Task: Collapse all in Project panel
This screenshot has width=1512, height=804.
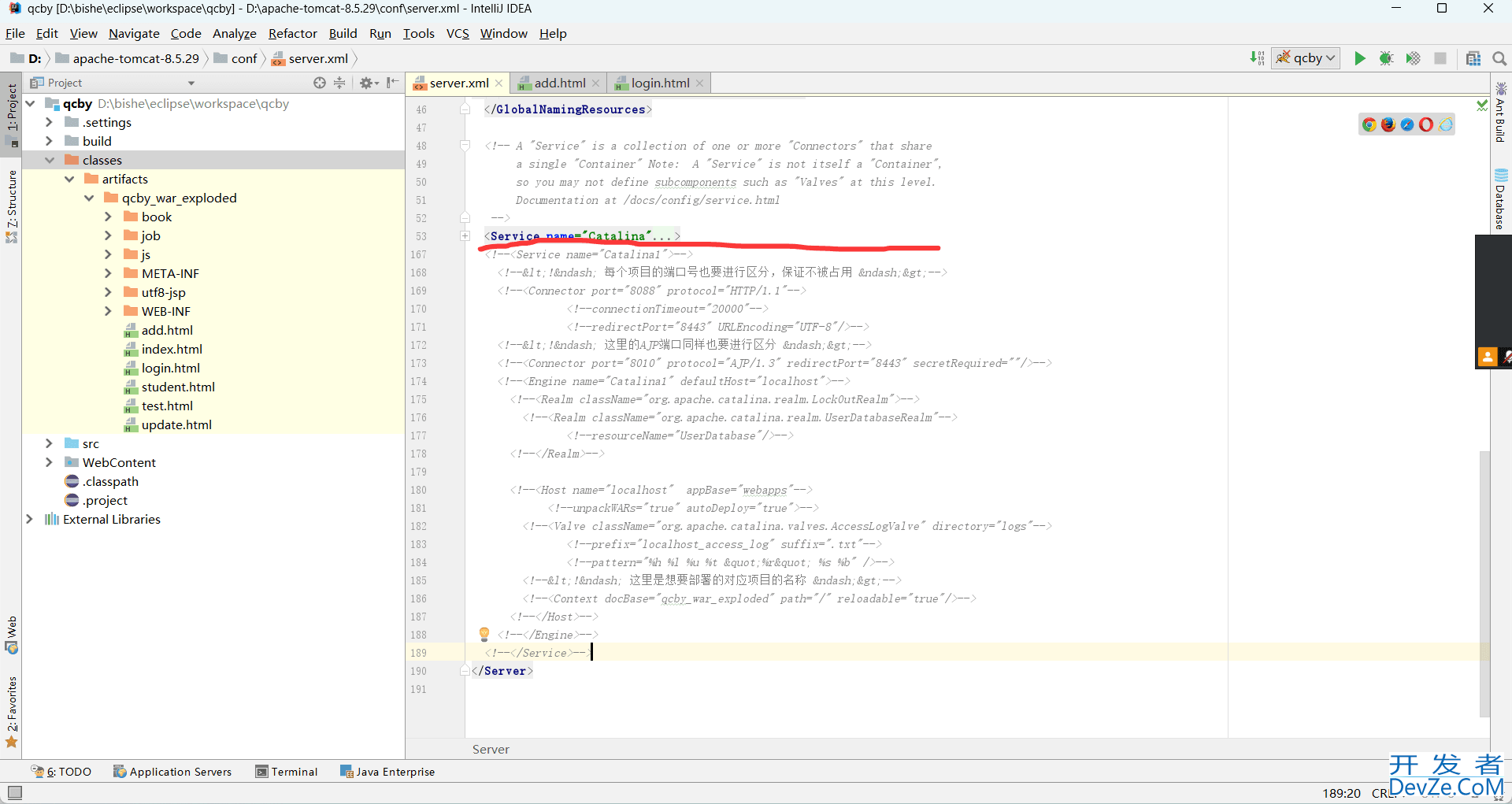Action: click(339, 83)
